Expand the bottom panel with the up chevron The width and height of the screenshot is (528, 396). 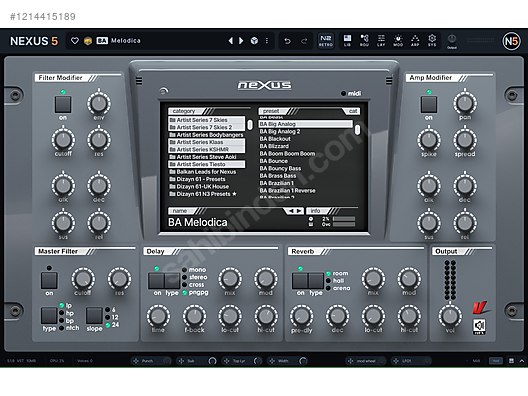click(x=522, y=361)
